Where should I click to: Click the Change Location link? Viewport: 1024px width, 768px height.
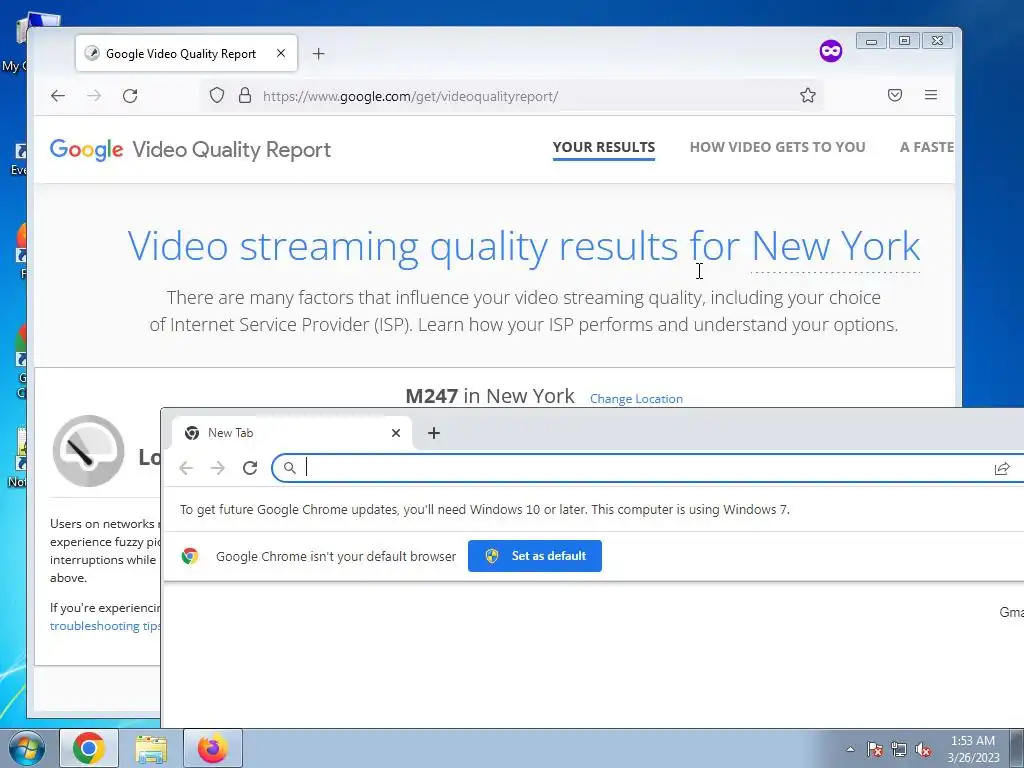(636, 399)
